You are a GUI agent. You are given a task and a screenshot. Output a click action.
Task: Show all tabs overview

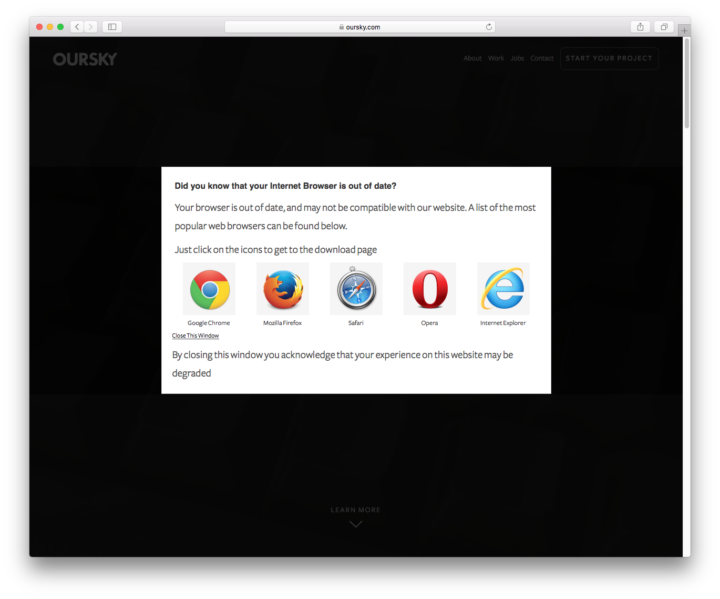click(664, 27)
